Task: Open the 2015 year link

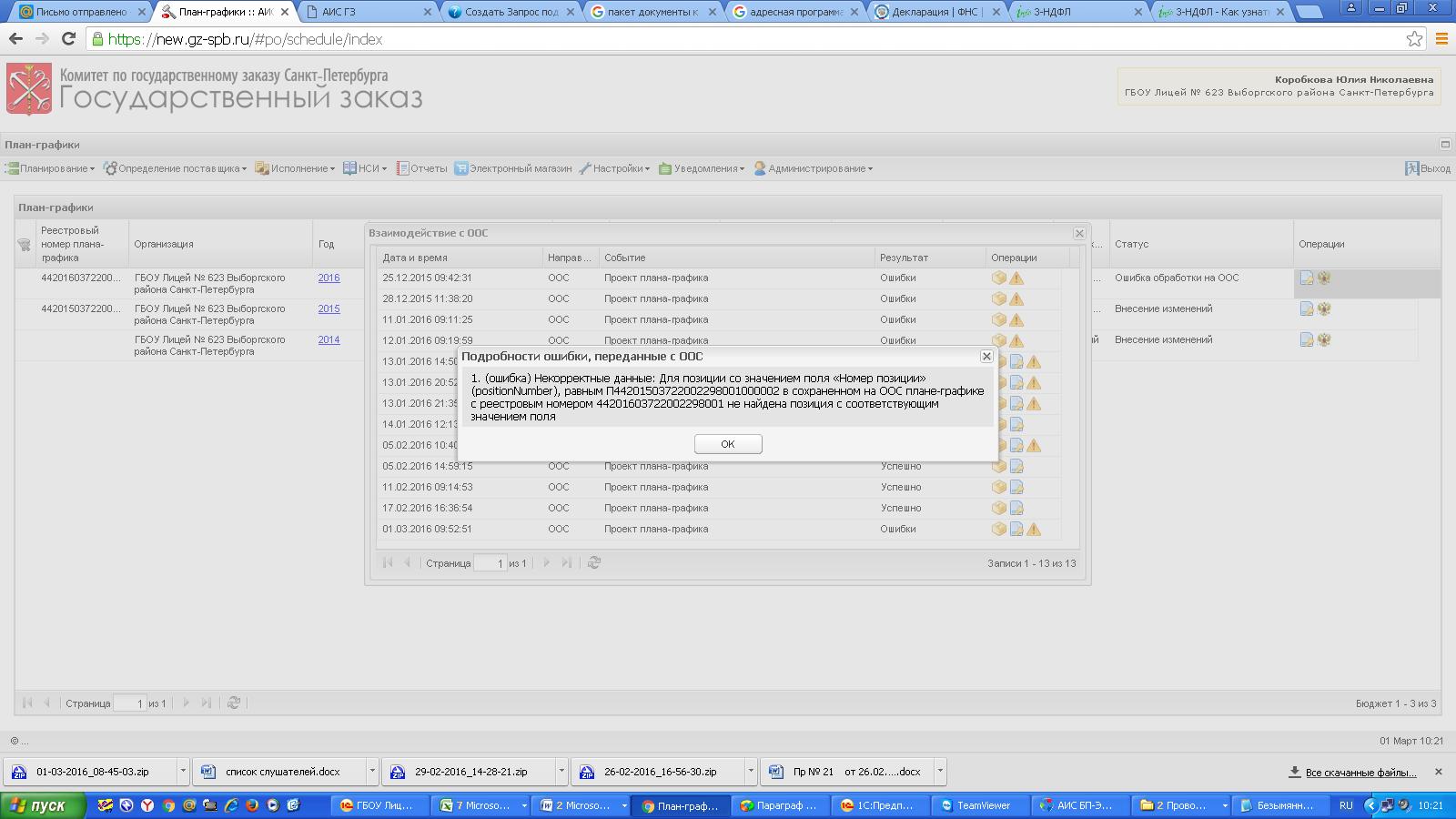Action: pyautogui.click(x=329, y=309)
